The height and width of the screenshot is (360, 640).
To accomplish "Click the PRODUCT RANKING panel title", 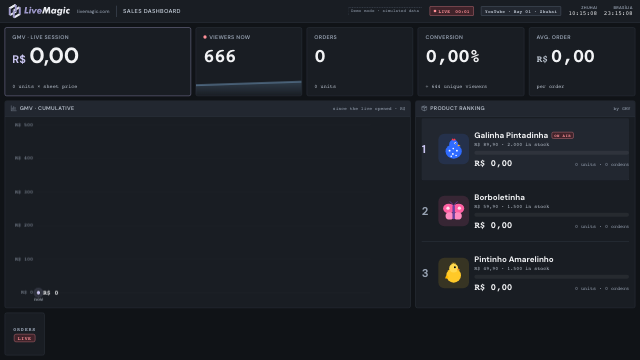I will point(457,108).
